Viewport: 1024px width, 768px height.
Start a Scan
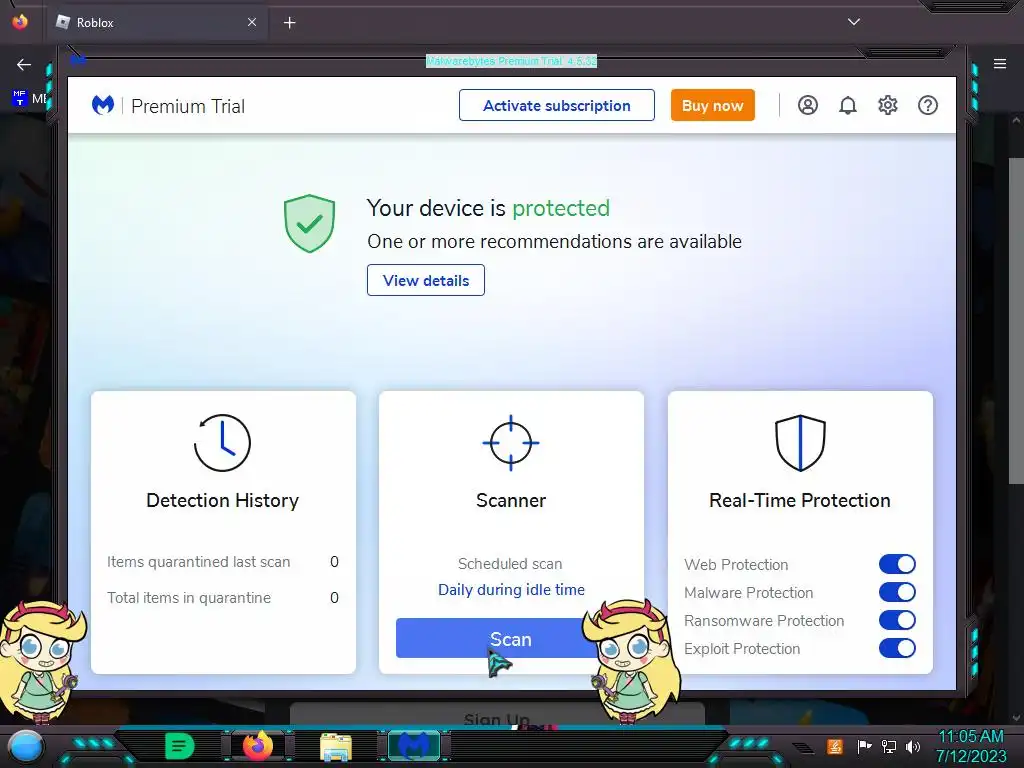coord(511,639)
